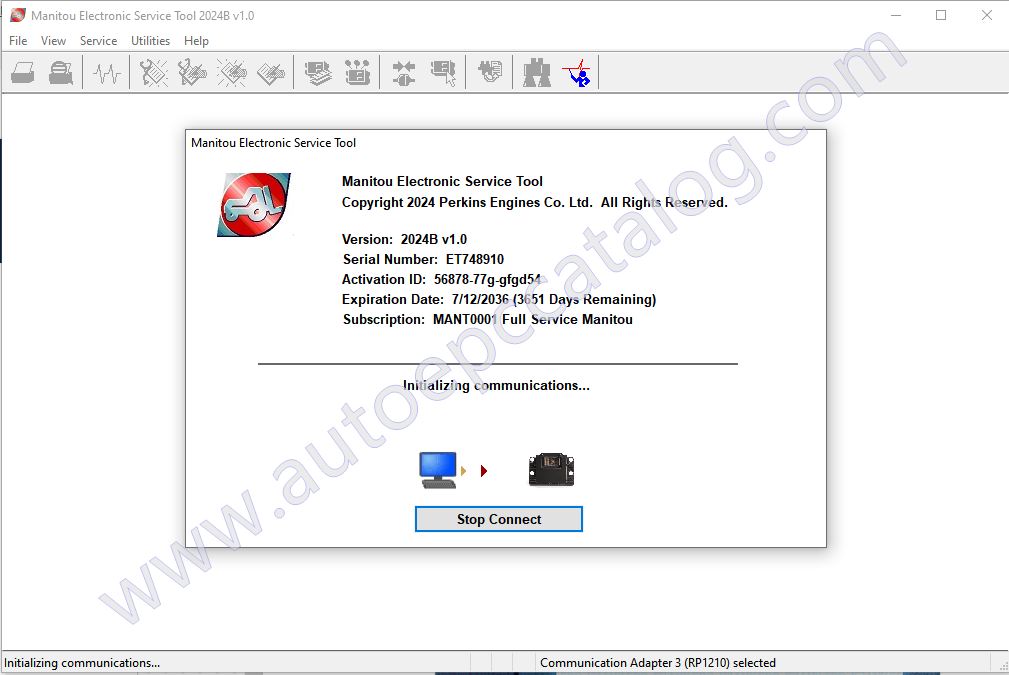Image resolution: width=1009 pixels, height=675 pixels.
Task: Minimize the Manitou service tool window
Action: pos(896,15)
